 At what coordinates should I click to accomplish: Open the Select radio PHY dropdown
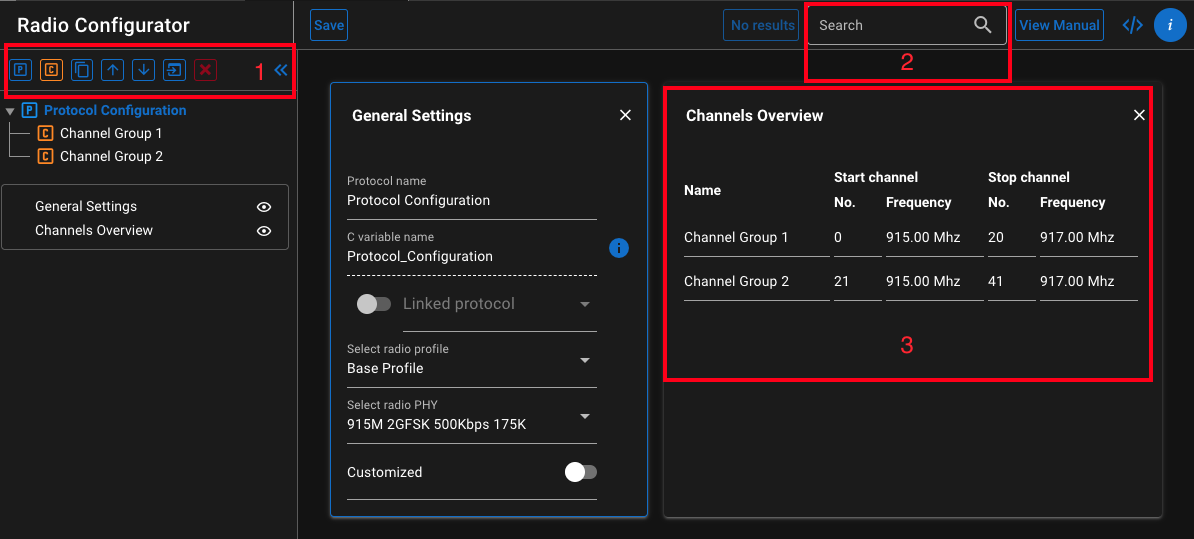[585, 416]
